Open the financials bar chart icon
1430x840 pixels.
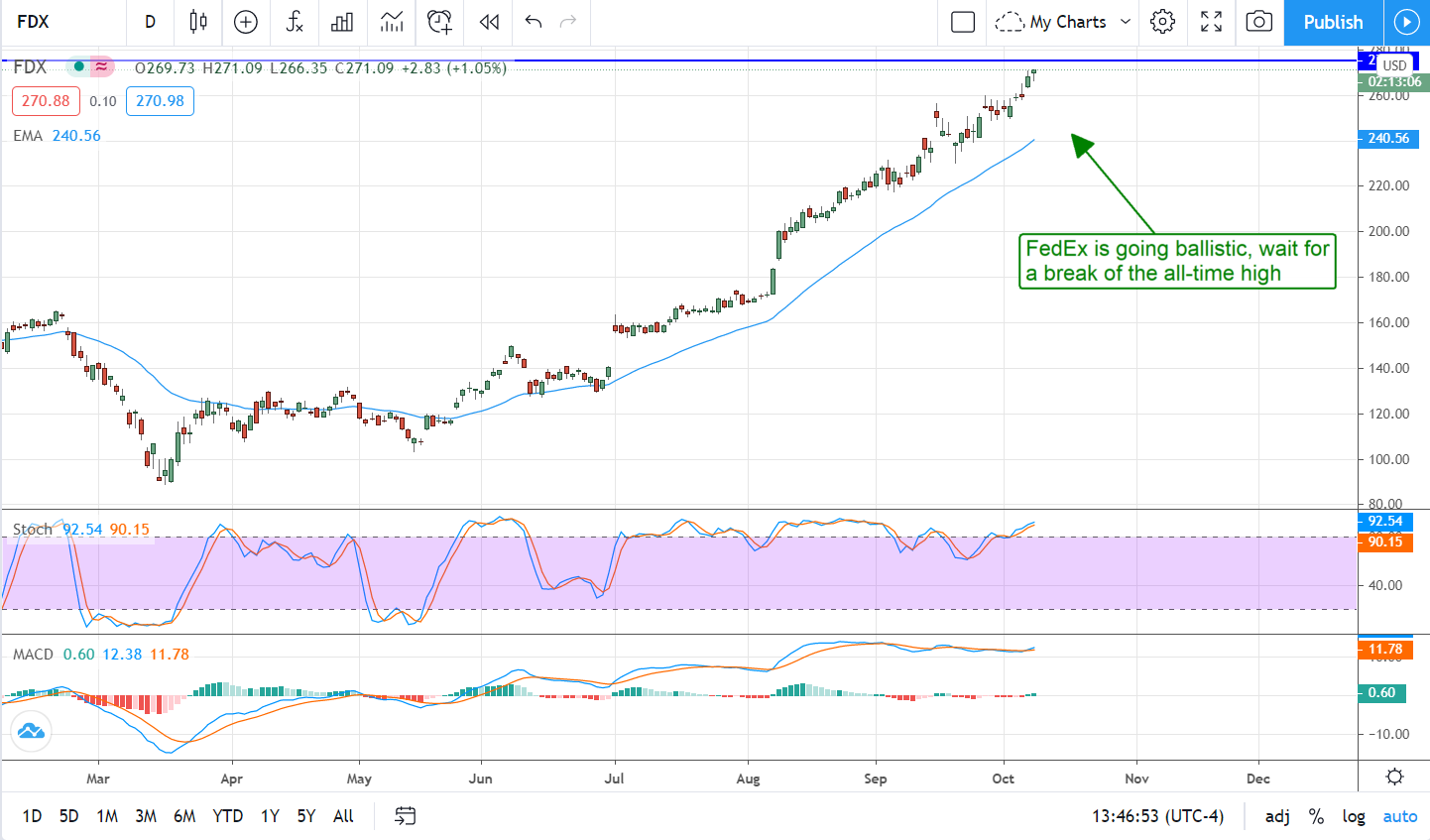tap(342, 22)
